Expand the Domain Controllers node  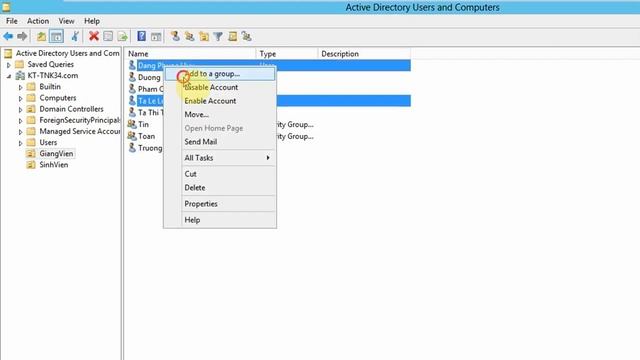(x=20, y=109)
